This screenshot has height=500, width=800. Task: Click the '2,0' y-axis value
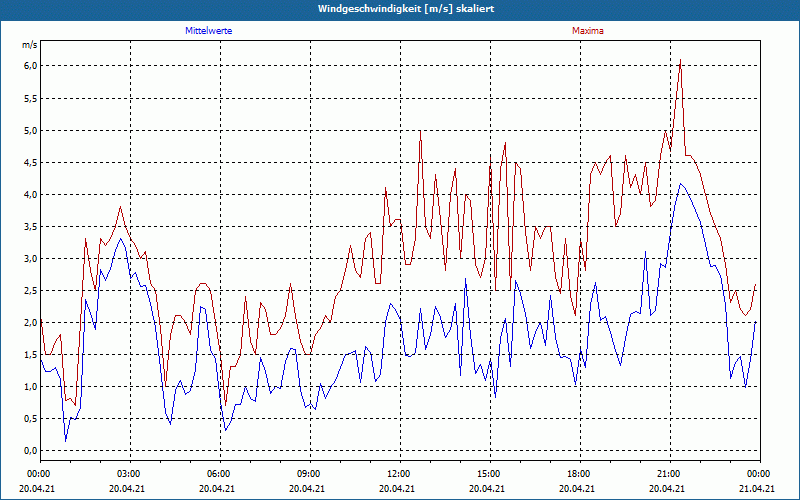30,322
